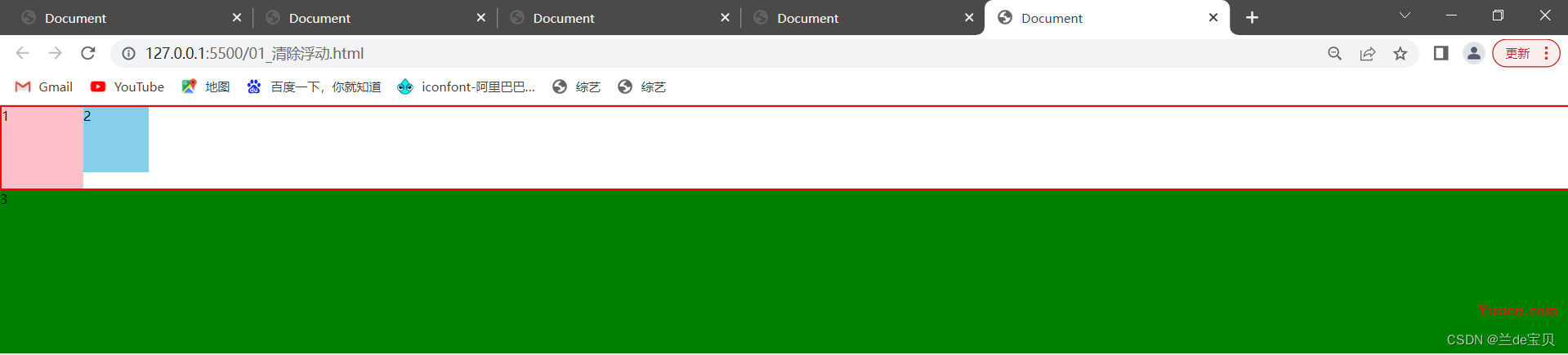Close the fourth Document tab
This screenshot has width=1568, height=355.
point(969,17)
